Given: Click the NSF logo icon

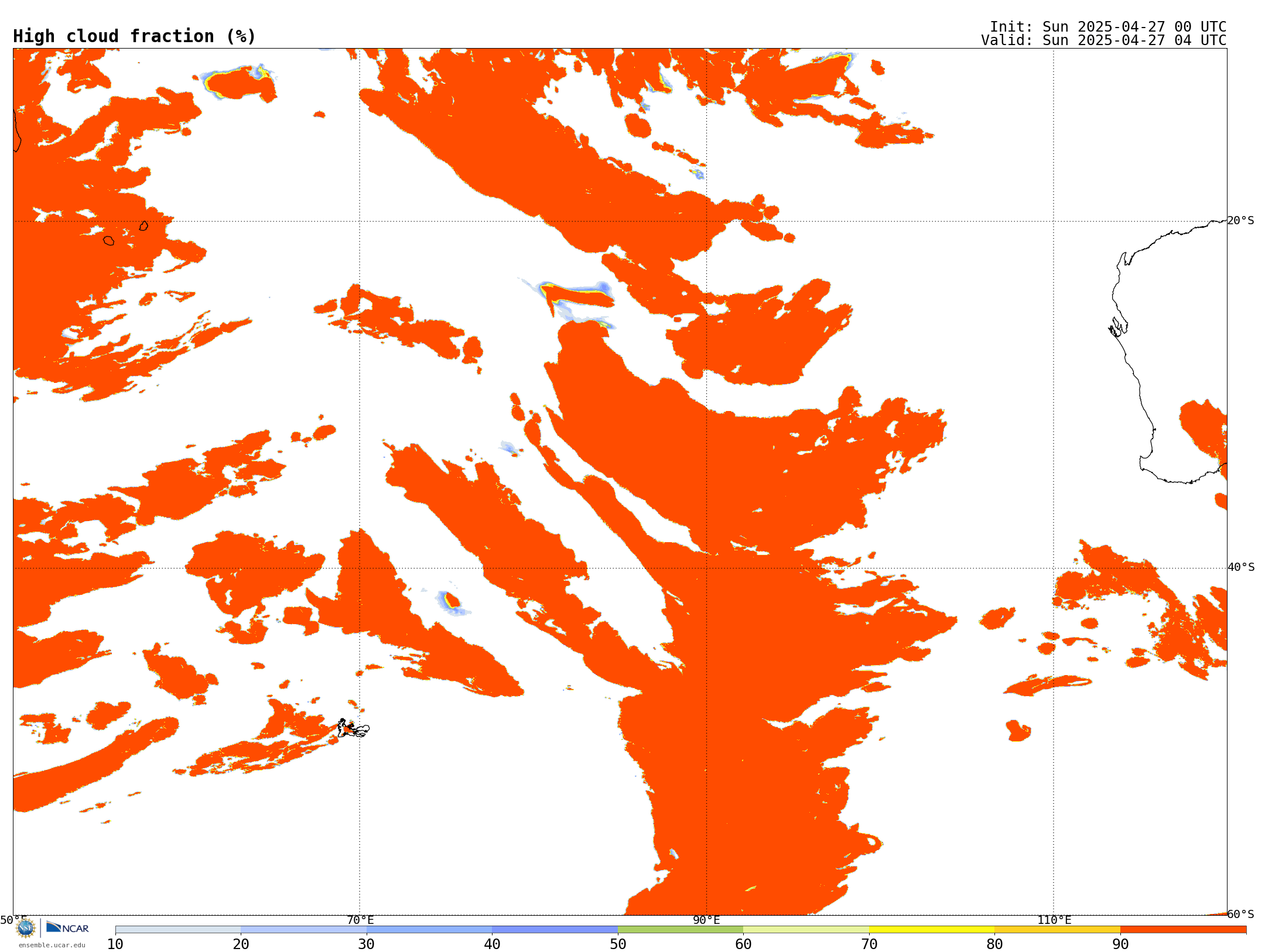Looking at the screenshot, I should (x=26, y=928).
